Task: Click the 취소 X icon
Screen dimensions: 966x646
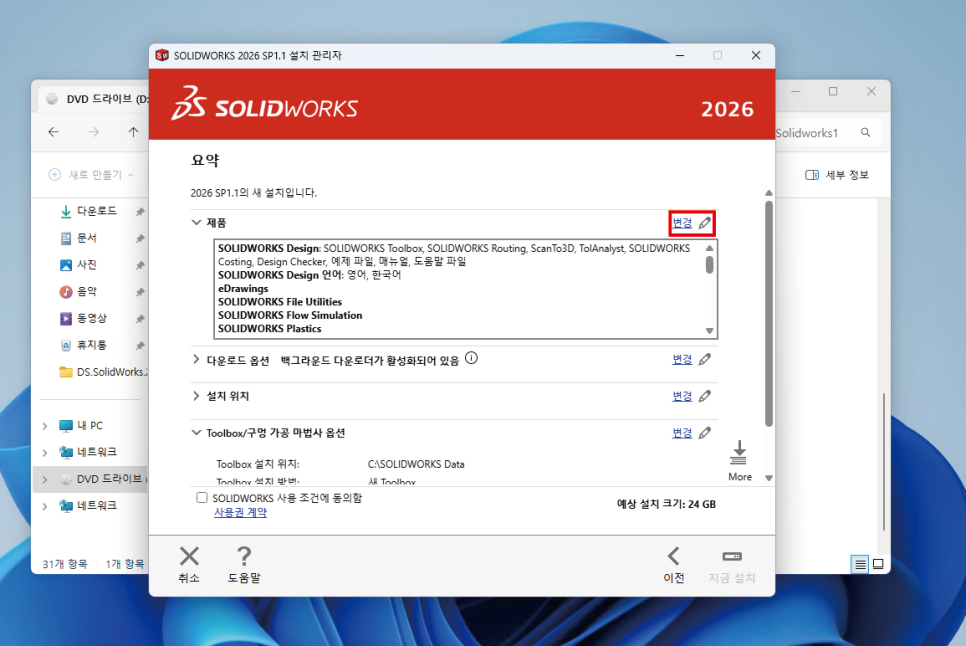Action: point(189,556)
